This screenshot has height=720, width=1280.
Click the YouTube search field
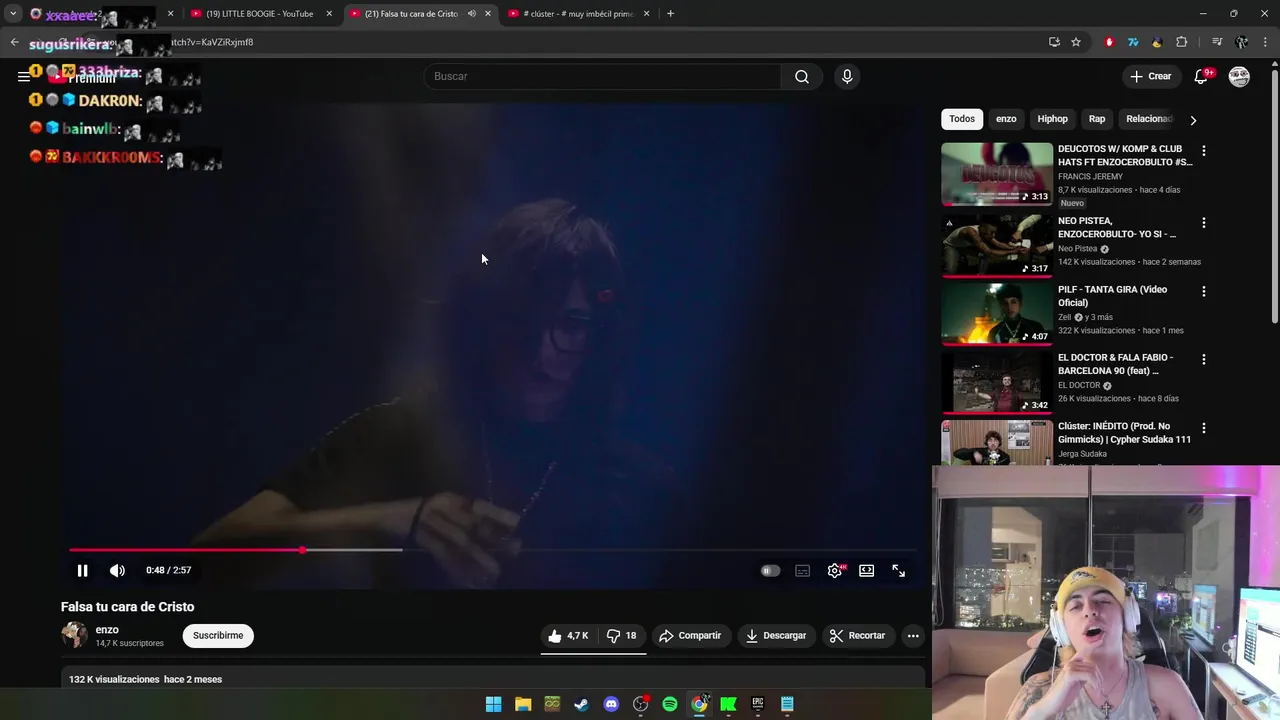[x=603, y=76]
